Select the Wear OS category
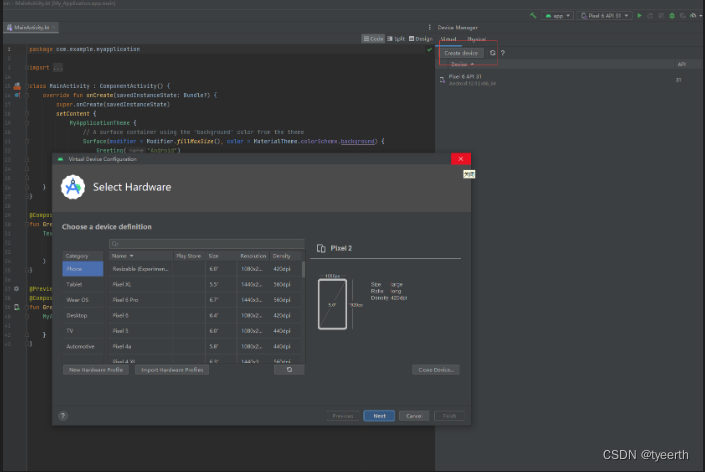The width and height of the screenshot is (705, 472). click(83, 300)
